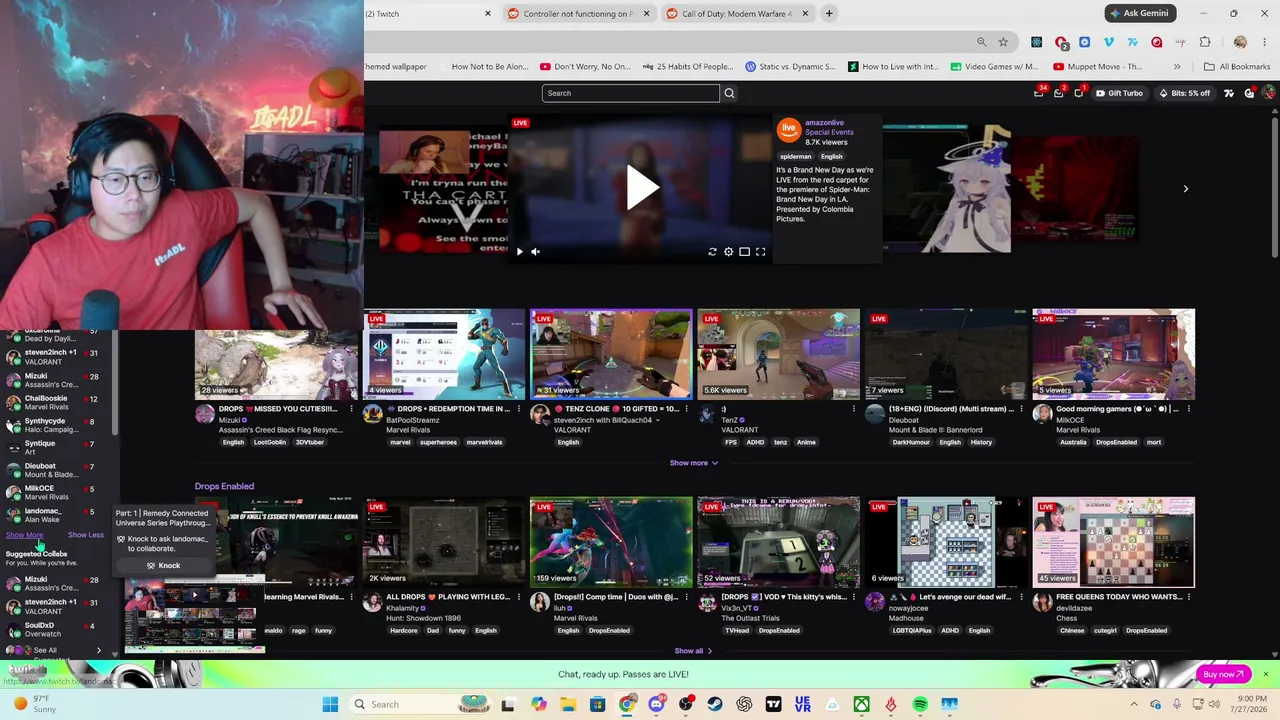Open Xbox app from the taskbar
Viewport: 1280px width, 720px height.
click(861, 704)
